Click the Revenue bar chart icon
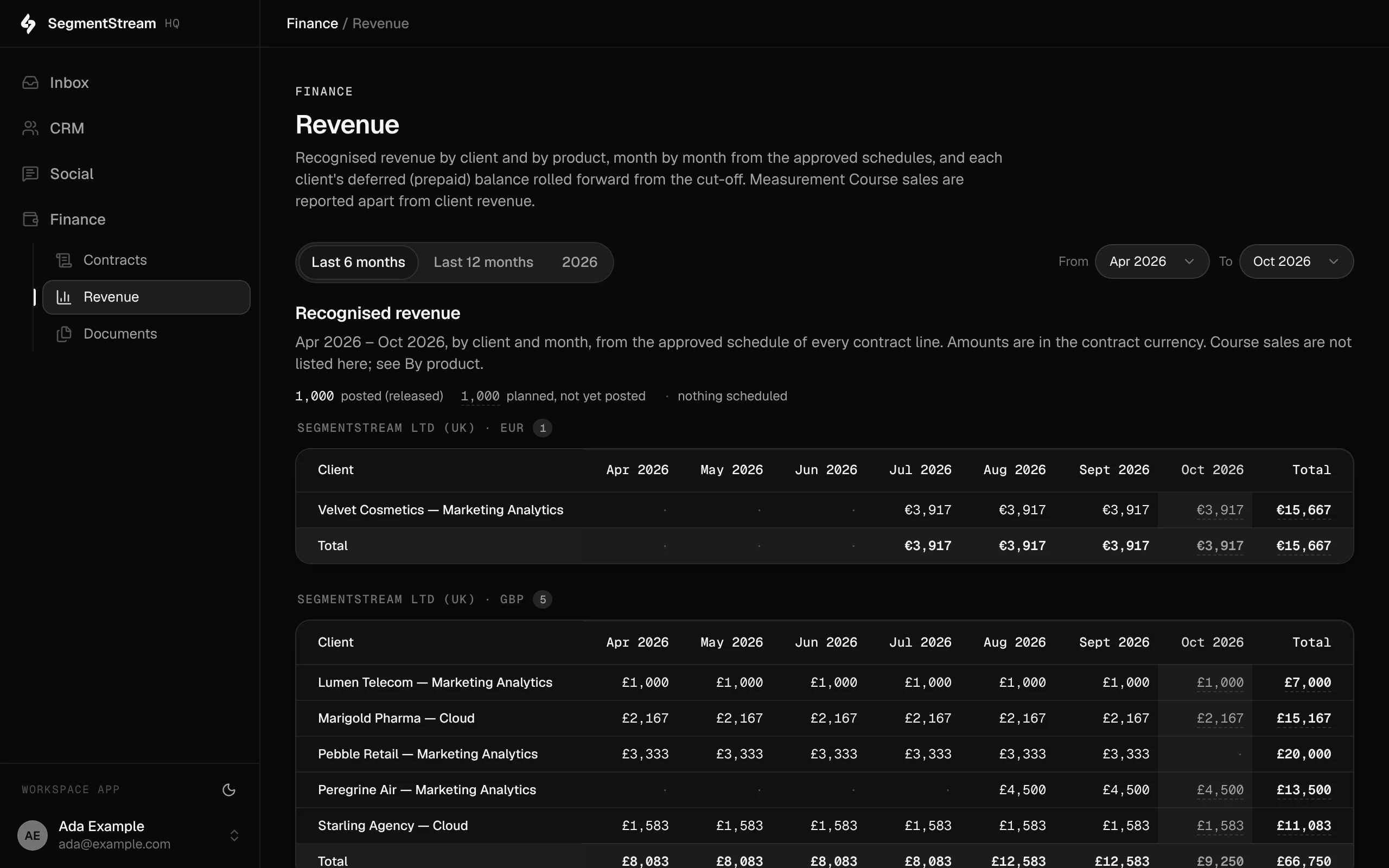1389x868 pixels. pos(63,297)
